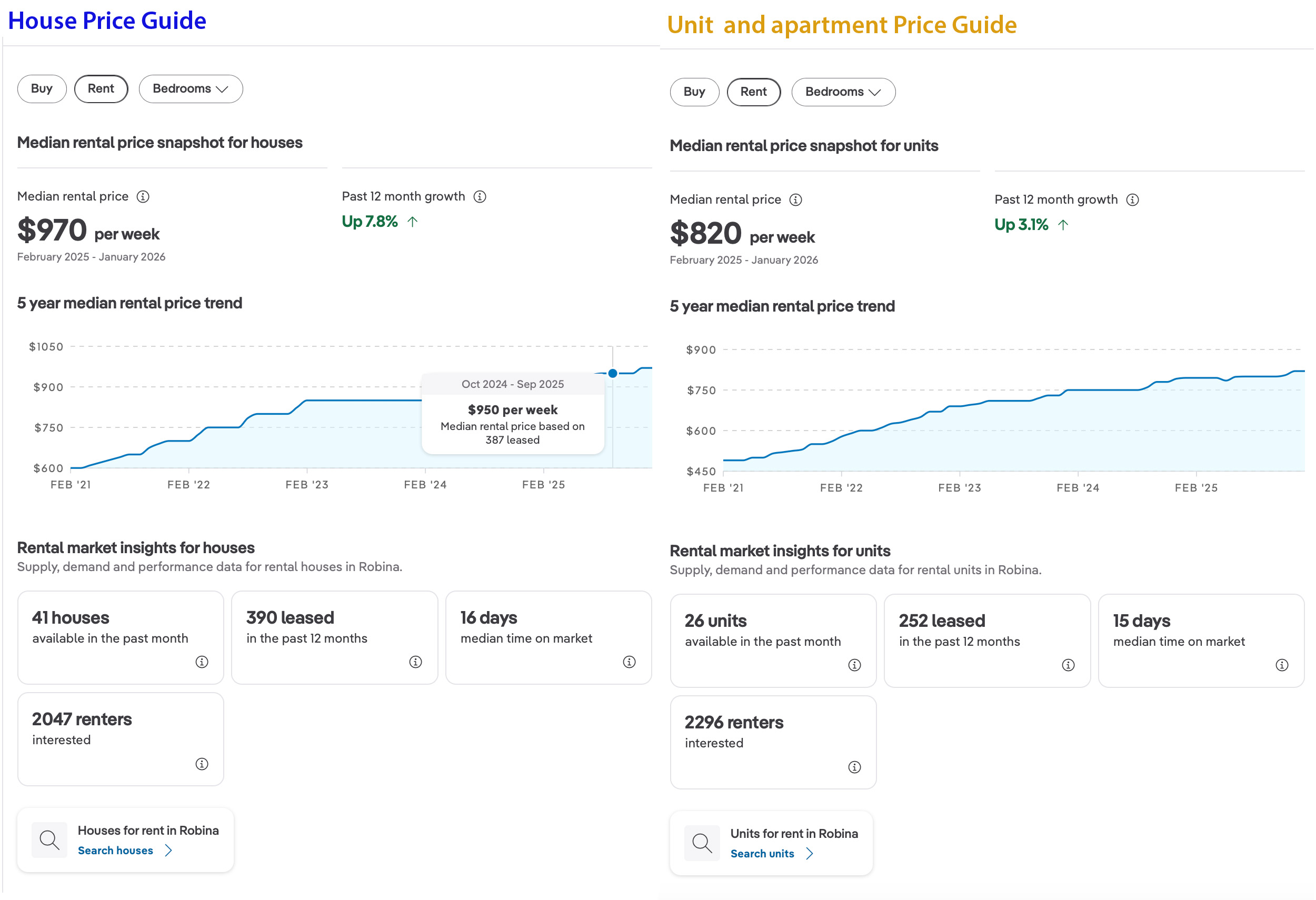Click info icon on 16 days median card
Image resolution: width=1316 pixels, height=900 pixels.
click(630, 662)
